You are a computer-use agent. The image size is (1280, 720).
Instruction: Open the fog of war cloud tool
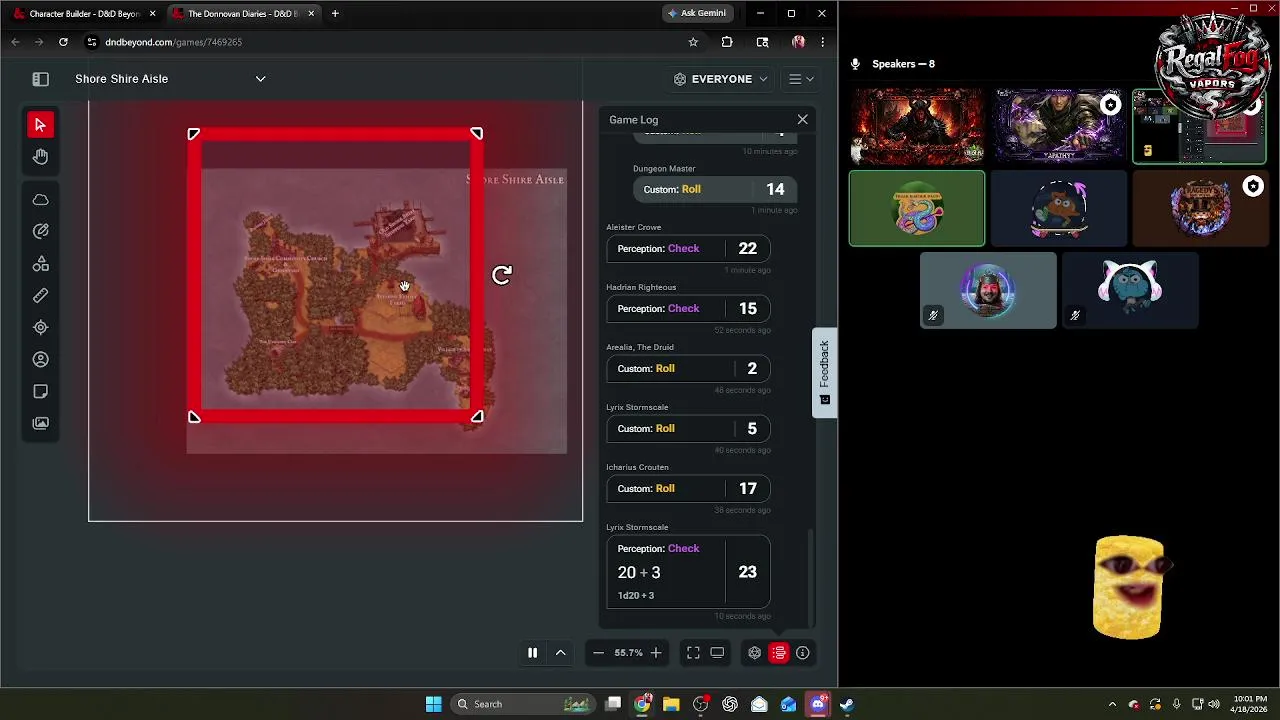click(x=40, y=200)
